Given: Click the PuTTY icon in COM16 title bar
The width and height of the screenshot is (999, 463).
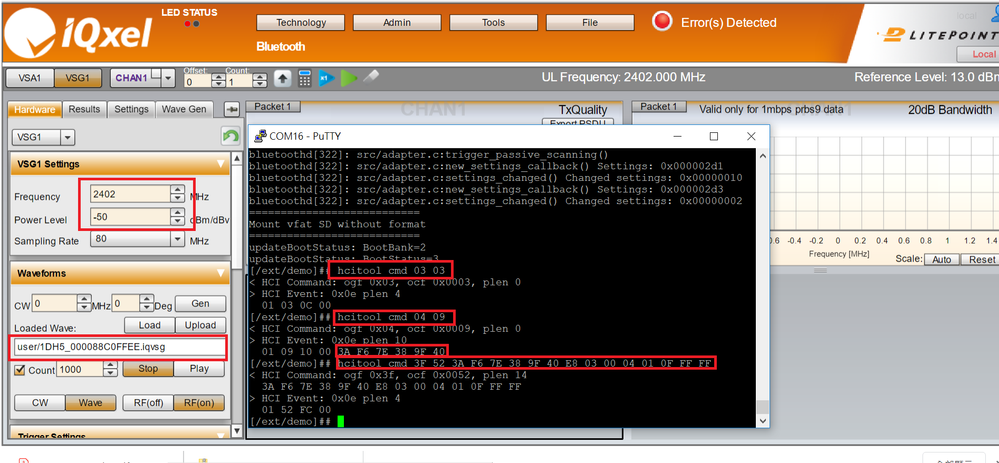Looking at the screenshot, I should pos(260,136).
